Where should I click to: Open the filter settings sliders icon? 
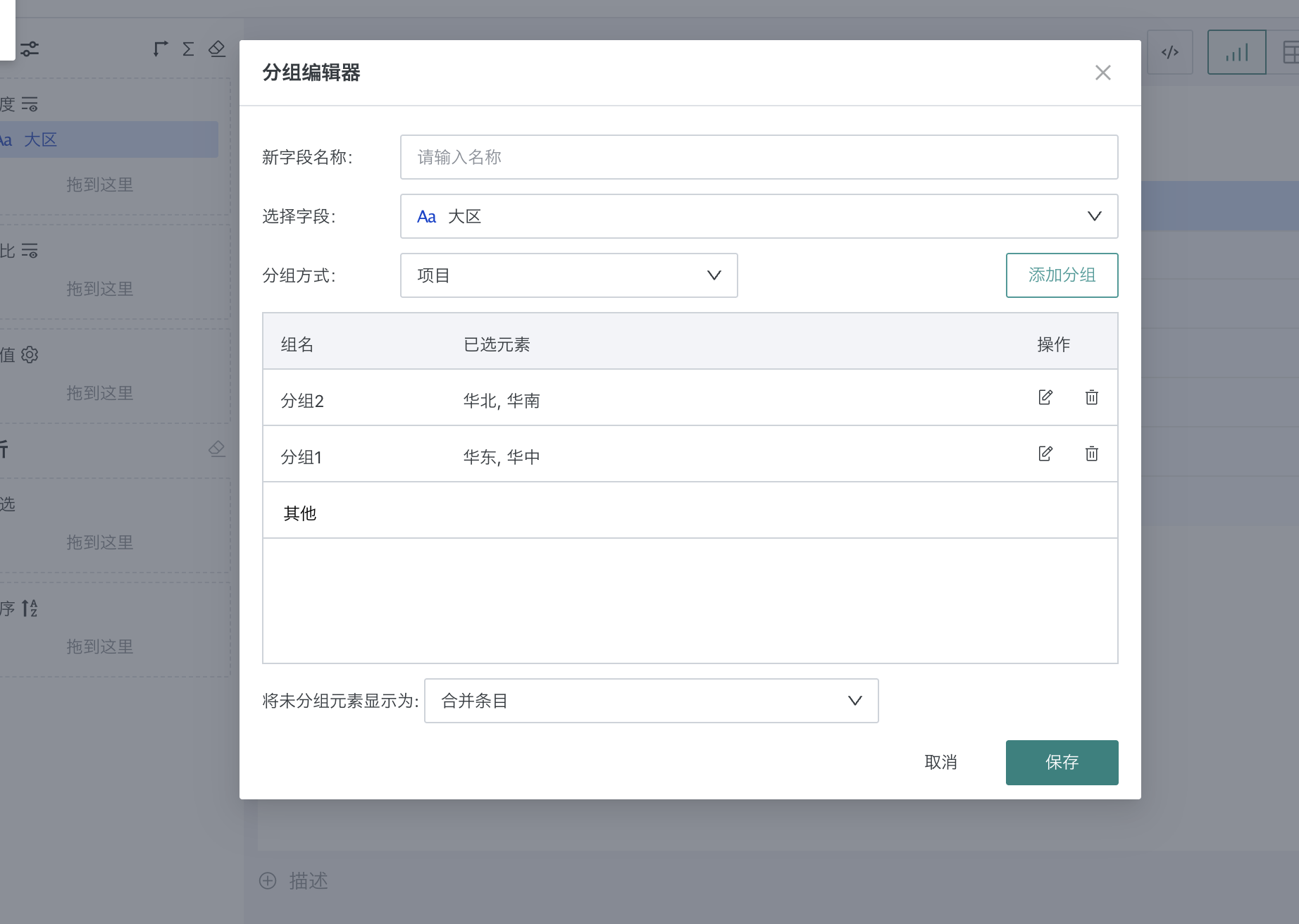30,49
